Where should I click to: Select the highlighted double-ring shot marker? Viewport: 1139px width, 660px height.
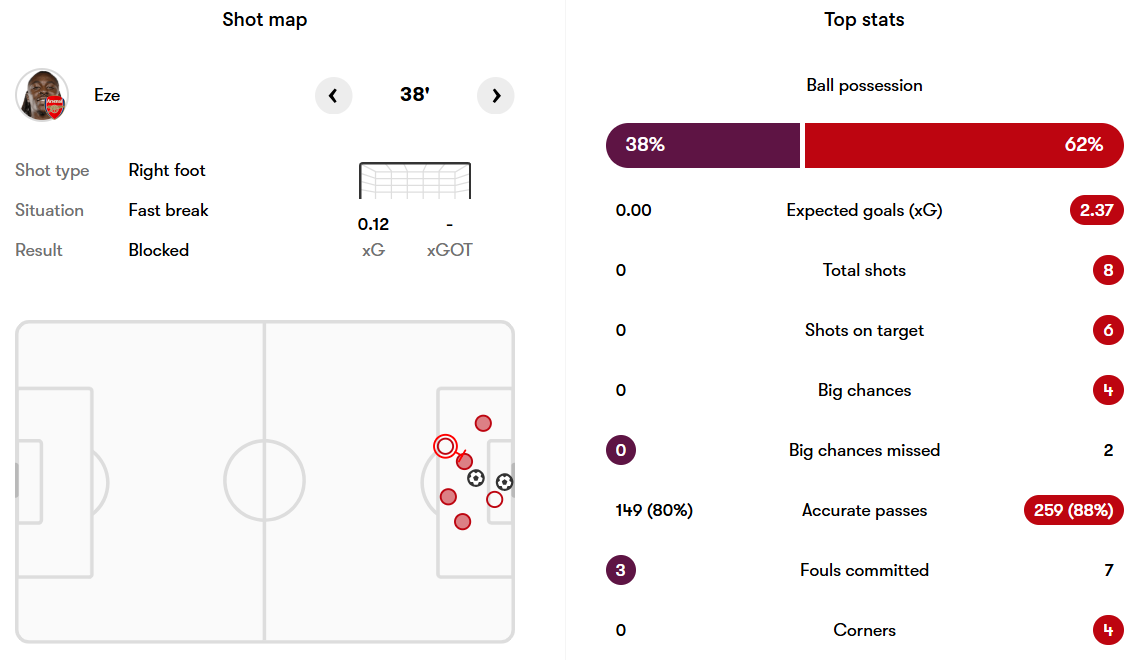[x=445, y=446]
